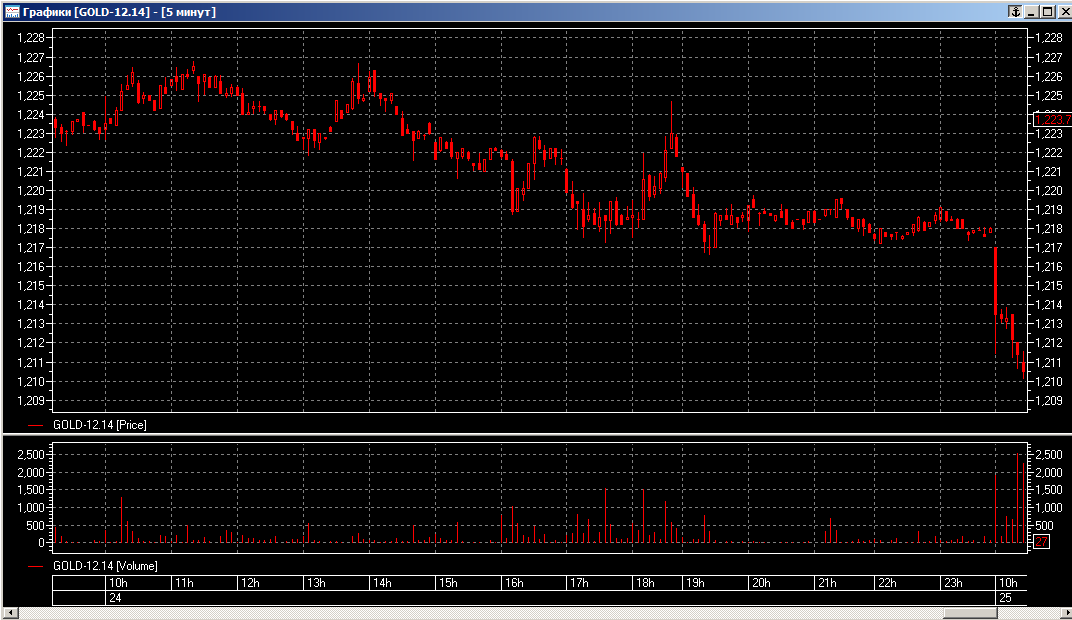Select the GOLD-12.14 [Volume] legend label
The image size is (1072, 620).
(105, 566)
